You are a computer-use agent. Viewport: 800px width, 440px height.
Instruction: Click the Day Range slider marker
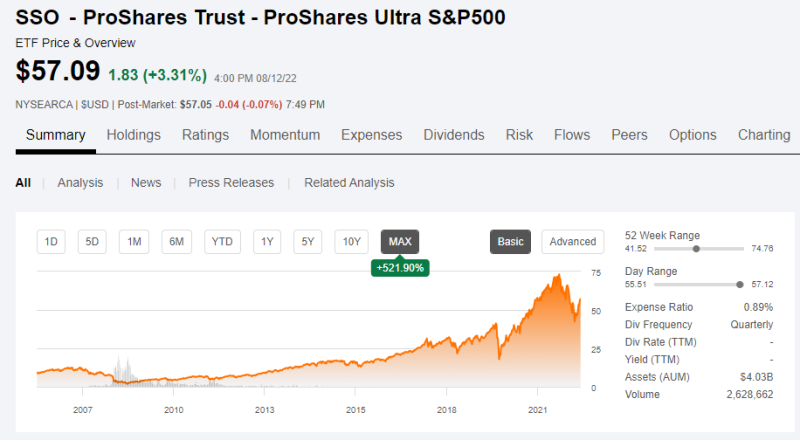[739, 284]
